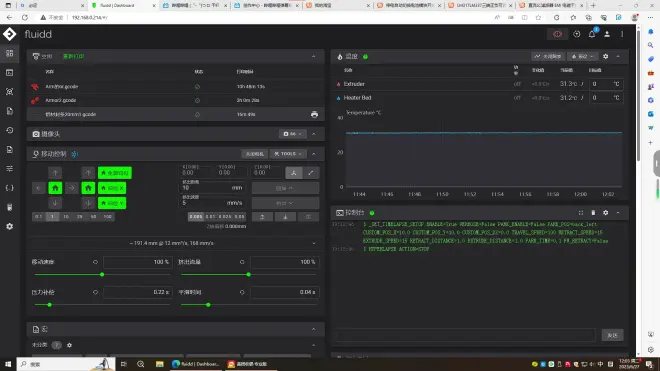Open the Windows Start menu
The height and width of the screenshot is (371, 660).
point(8,364)
